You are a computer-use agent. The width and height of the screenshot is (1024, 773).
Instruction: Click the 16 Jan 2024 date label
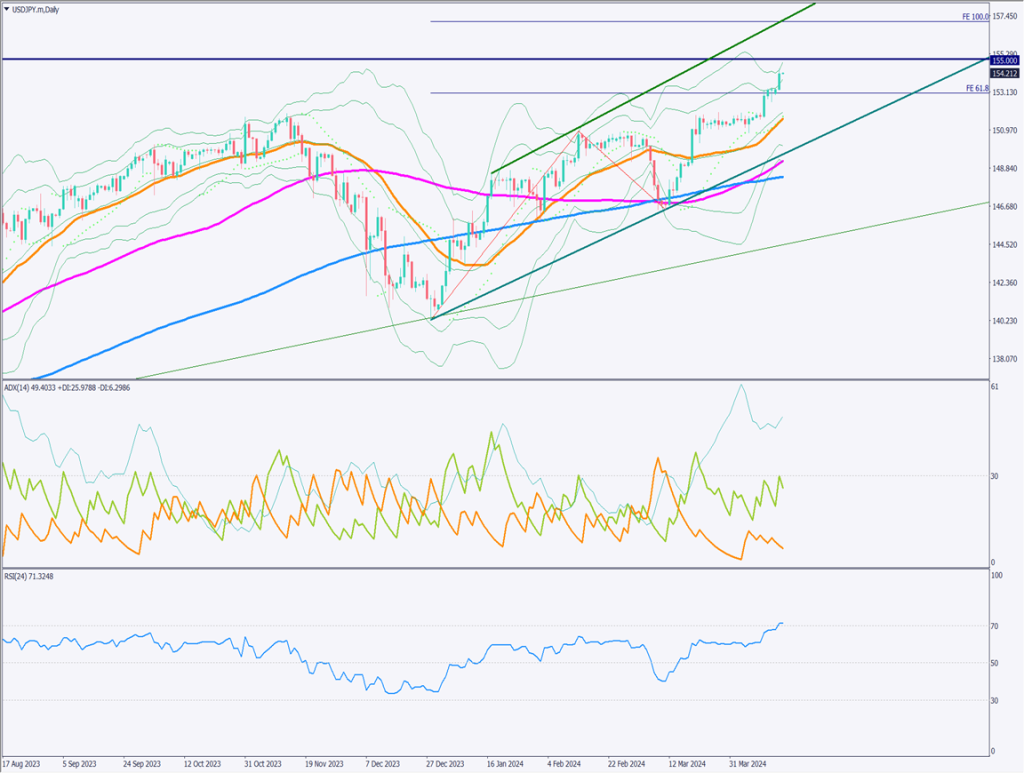[506, 765]
